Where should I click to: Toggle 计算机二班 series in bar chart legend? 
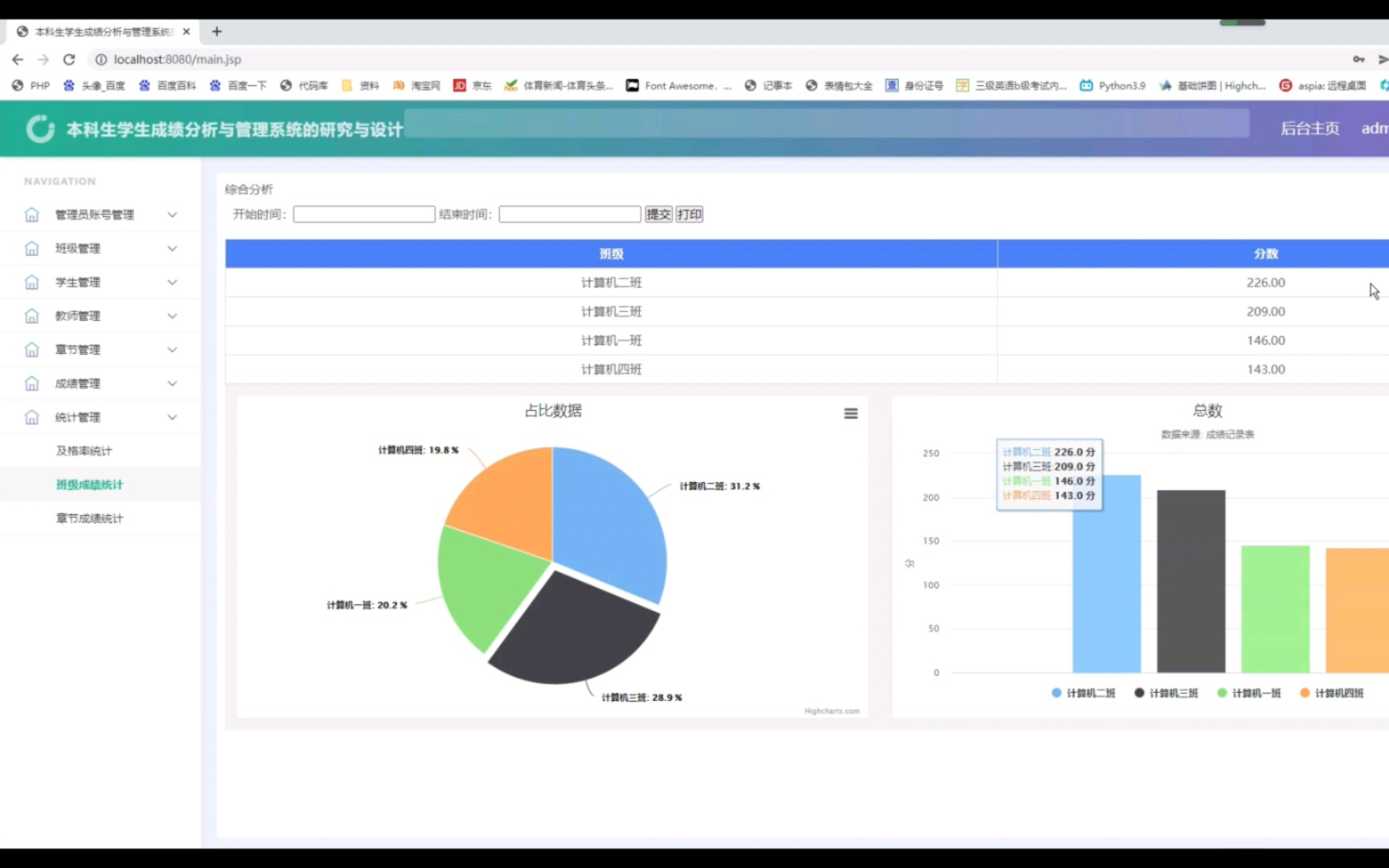point(1084,693)
